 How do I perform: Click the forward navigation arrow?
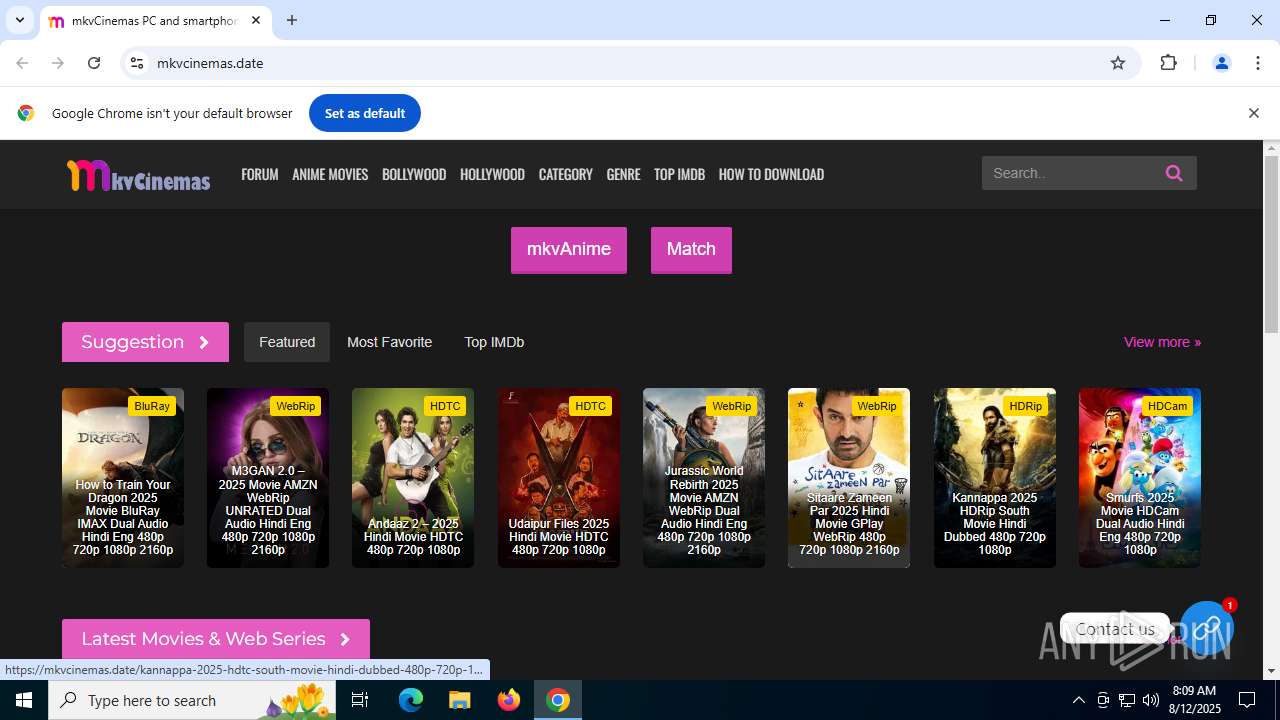pos(58,63)
